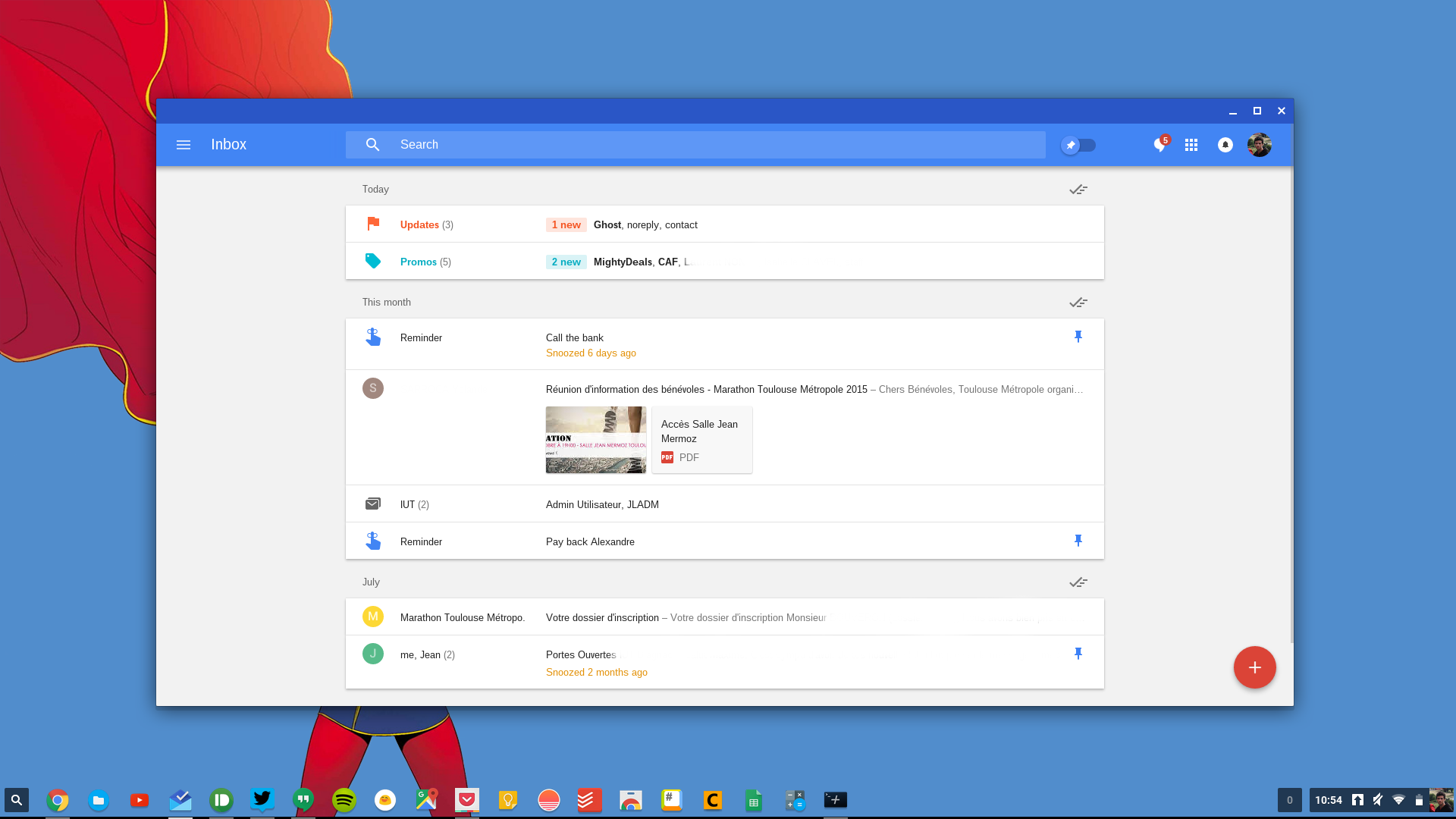Open the marathon image attachment thumbnail
1456x819 pixels.
point(595,440)
